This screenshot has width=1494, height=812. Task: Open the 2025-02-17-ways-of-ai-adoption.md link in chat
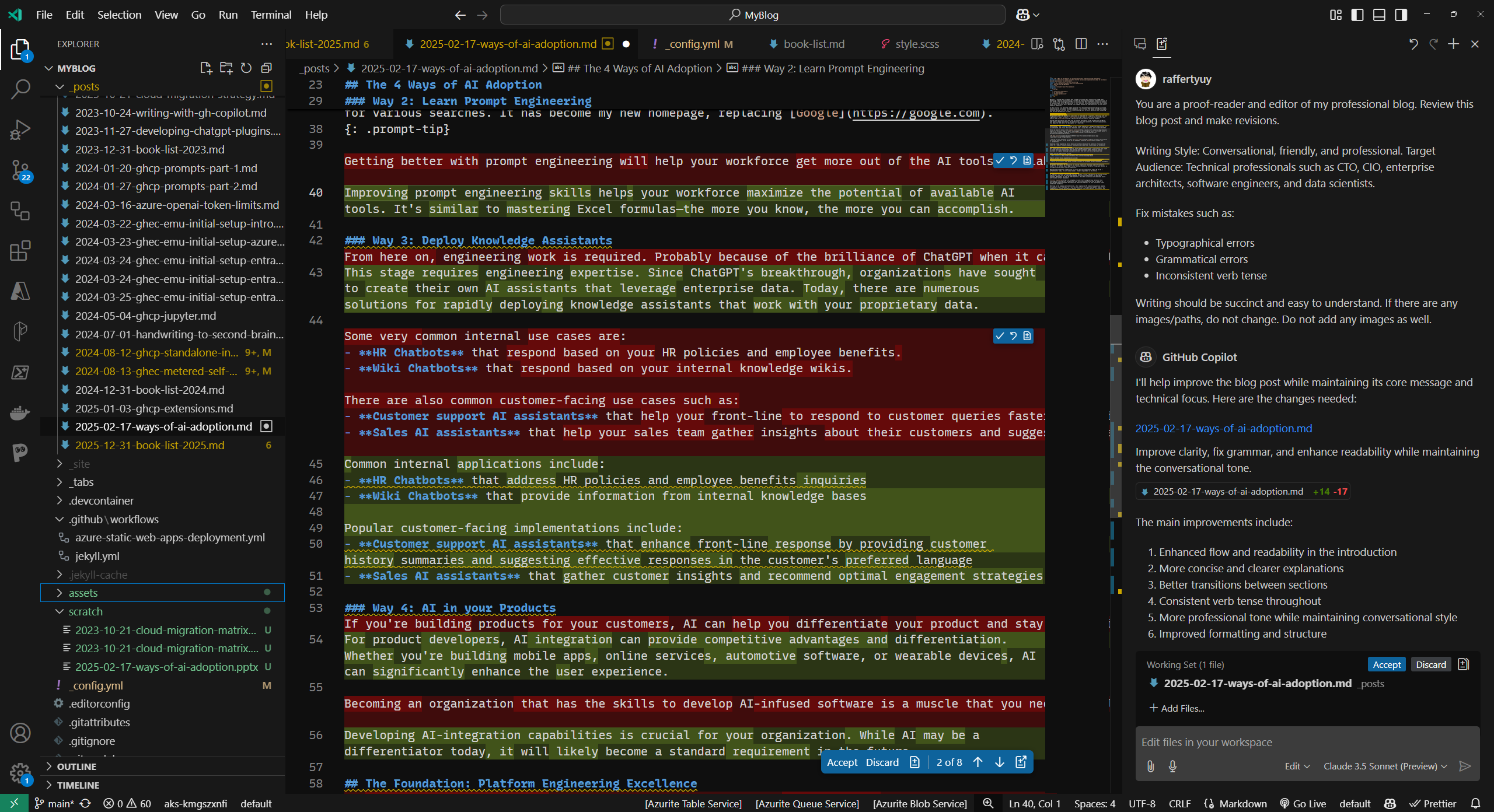(x=1224, y=428)
